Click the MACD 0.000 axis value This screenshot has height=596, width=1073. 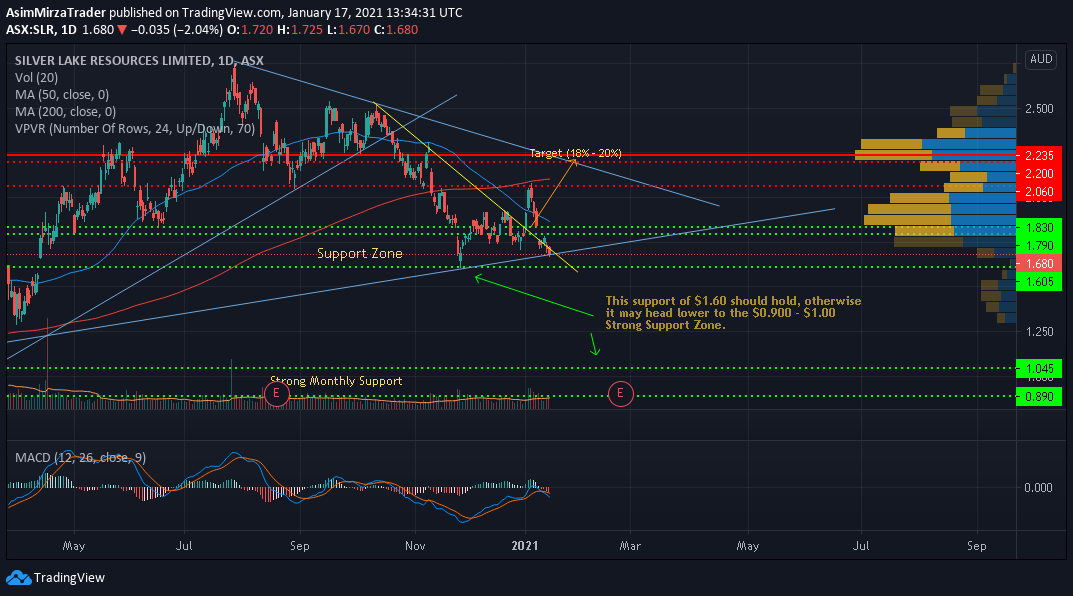coord(1038,488)
